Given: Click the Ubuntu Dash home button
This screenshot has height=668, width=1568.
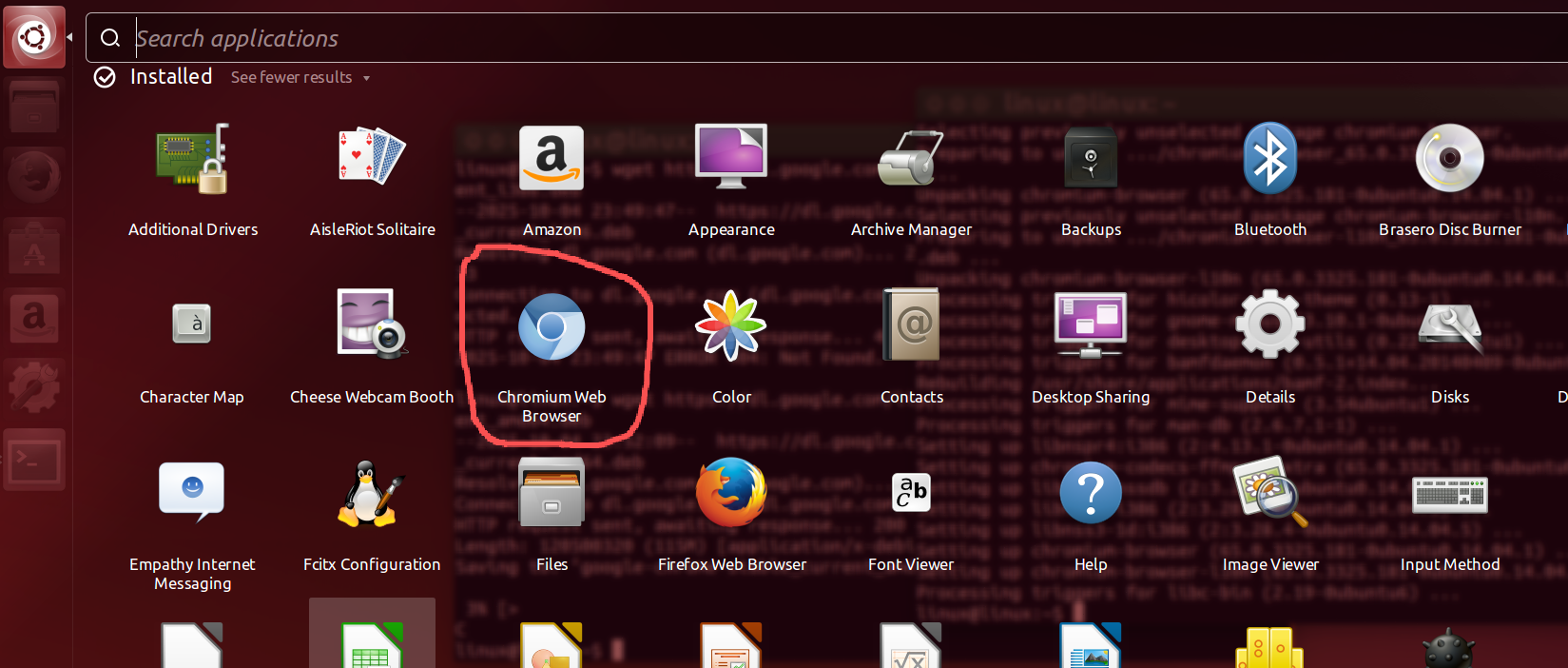Looking at the screenshot, I should [x=34, y=37].
